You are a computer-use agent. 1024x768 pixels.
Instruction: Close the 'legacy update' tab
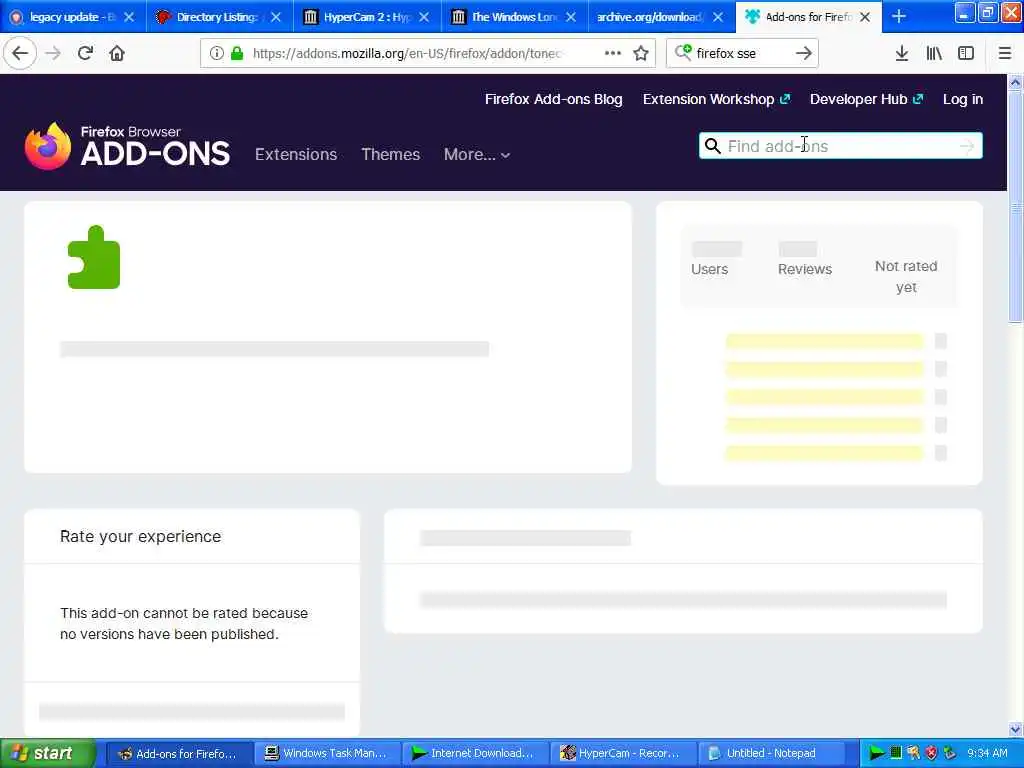[x=129, y=17]
